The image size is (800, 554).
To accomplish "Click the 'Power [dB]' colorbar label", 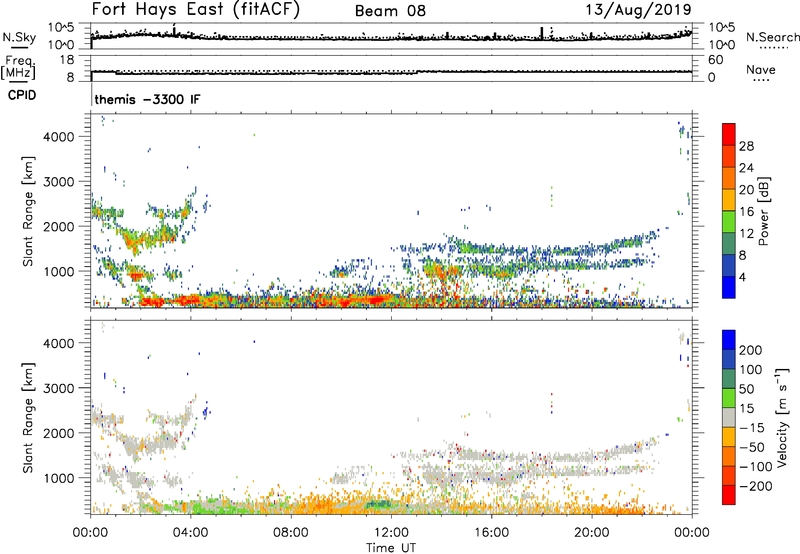I will pyautogui.click(x=763, y=211).
